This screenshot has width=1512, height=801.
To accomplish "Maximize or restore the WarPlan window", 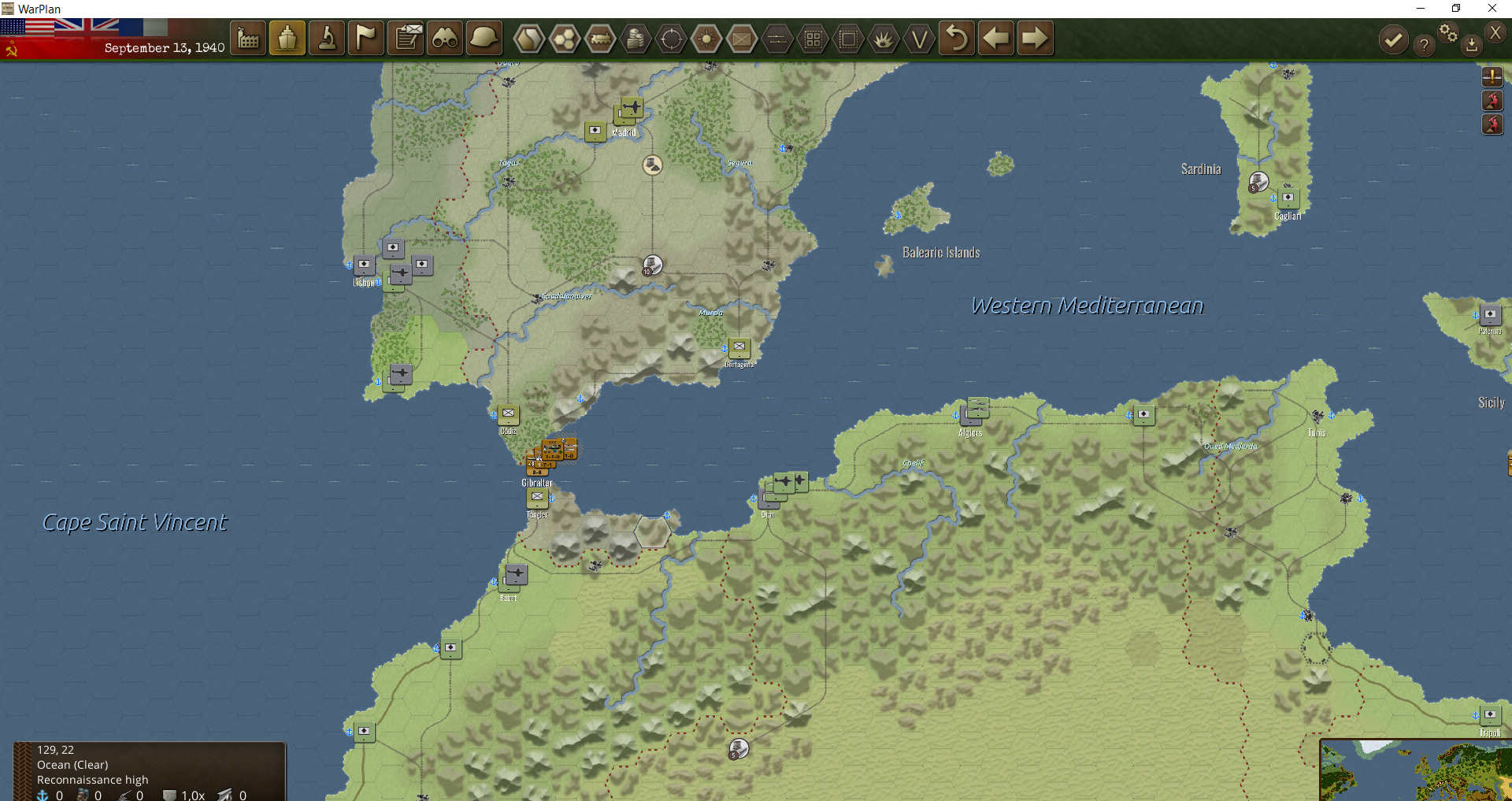I will [1456, 9].
